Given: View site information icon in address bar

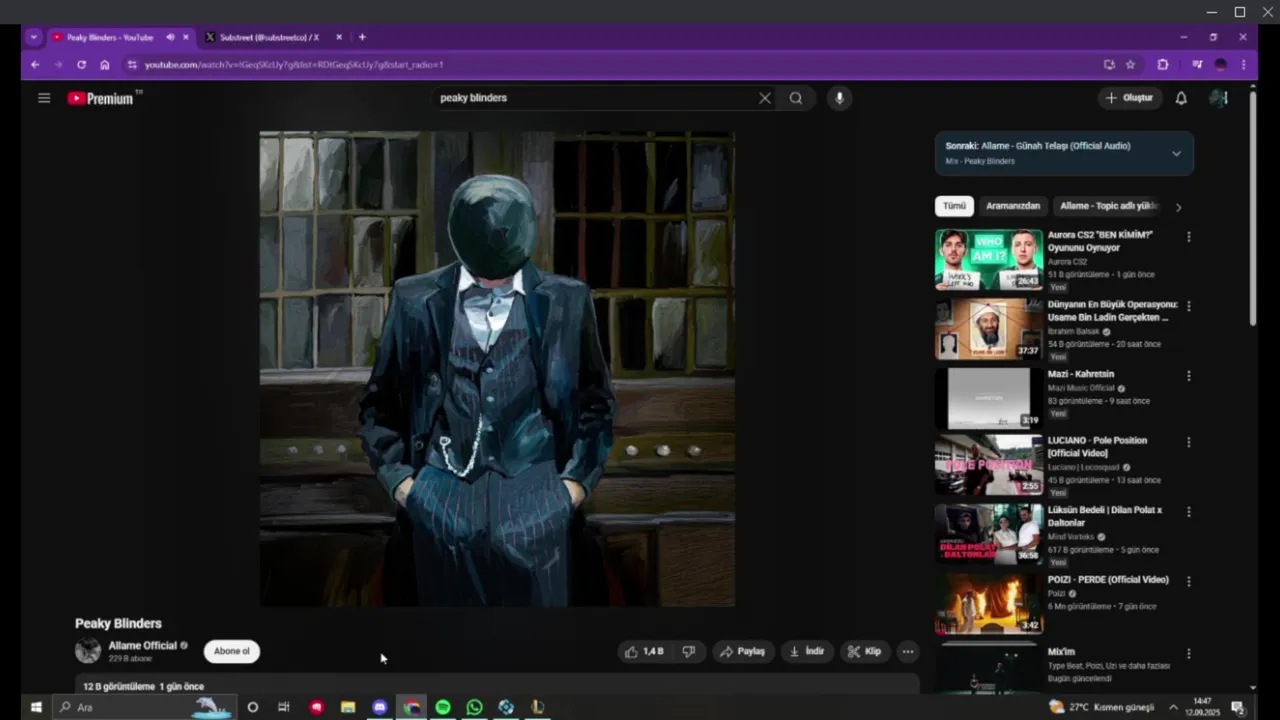Looking at the screenshot, I should (x=131, y=65).
